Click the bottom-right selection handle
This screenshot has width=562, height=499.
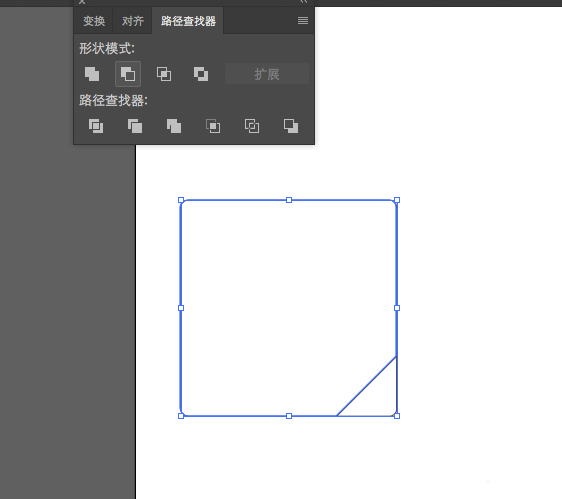coord(397,416)
